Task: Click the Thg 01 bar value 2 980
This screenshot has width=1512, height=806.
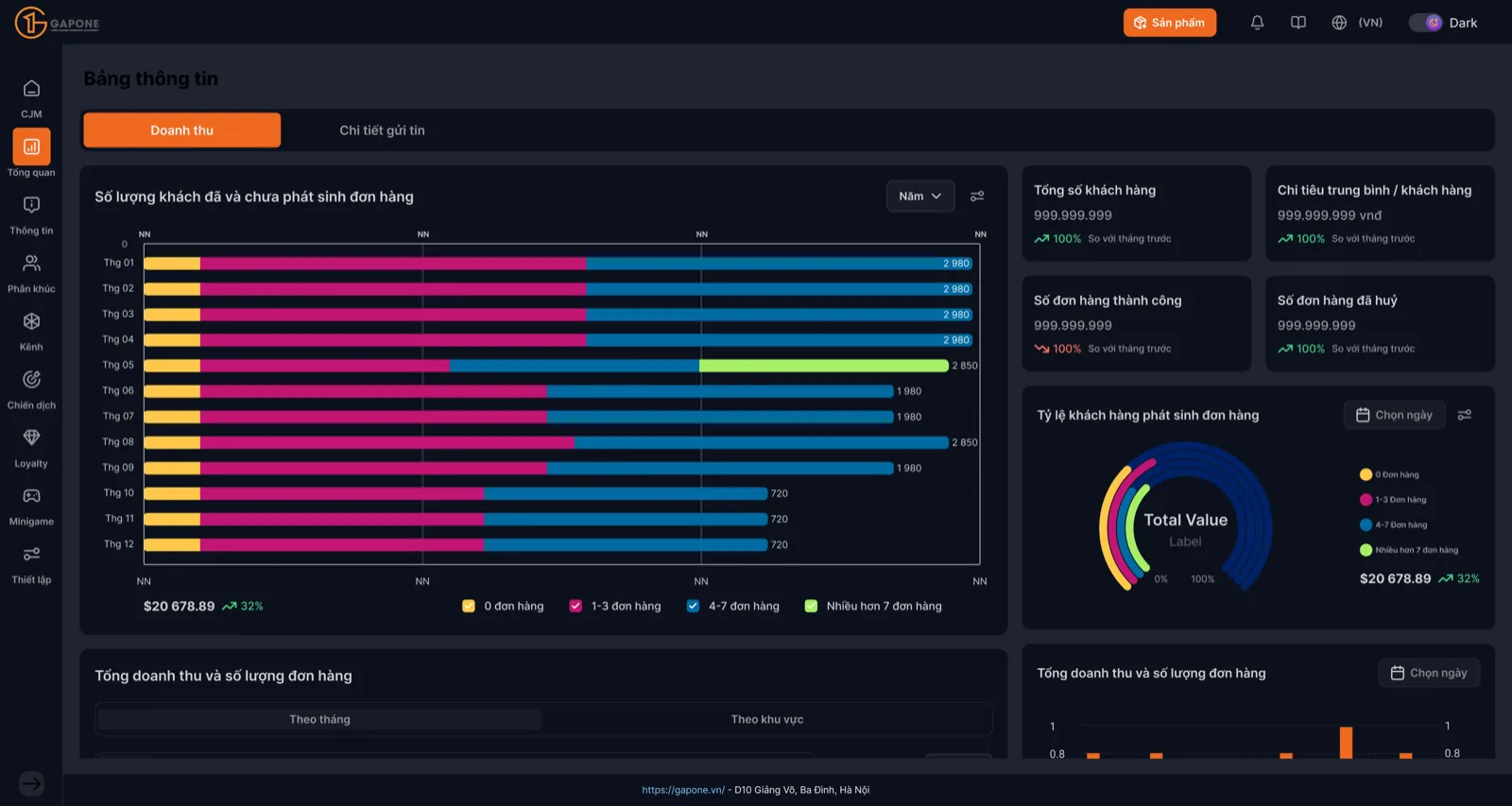Action: click(956, 264)
